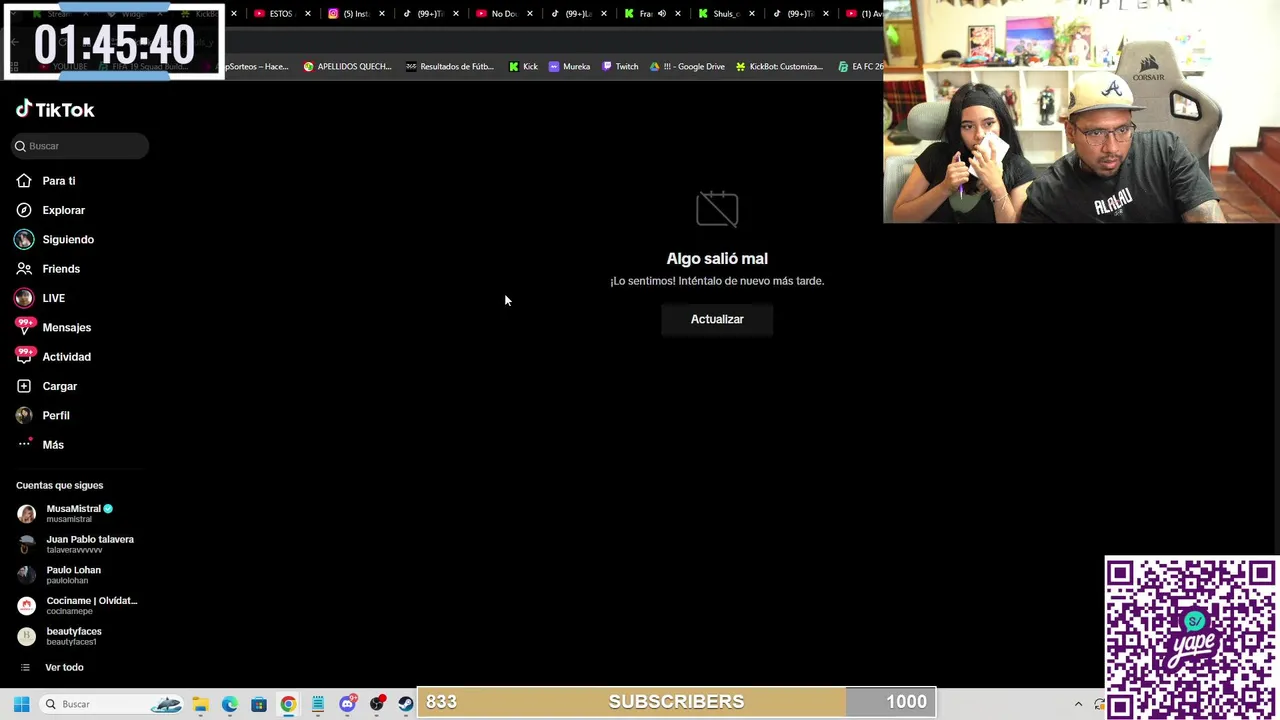Open Microsoft Store from the taskbar
The width and height of the screenshot is (1280, 720).
coord(259,704)
